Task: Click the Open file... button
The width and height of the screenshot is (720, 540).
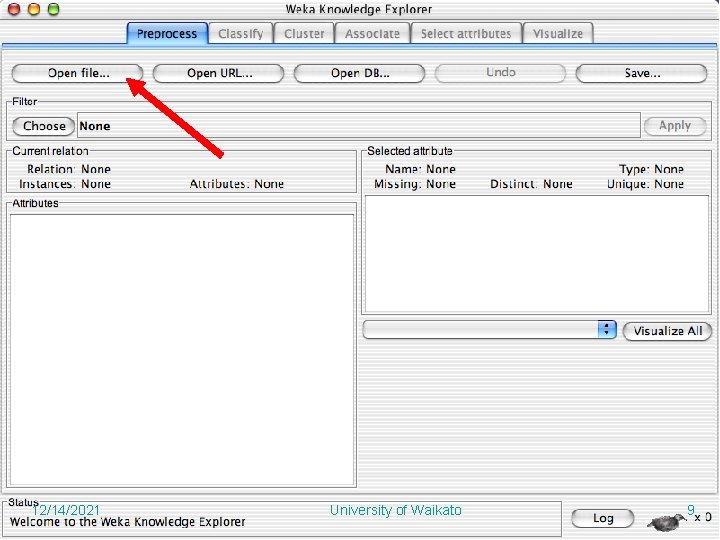Action: (x=78, y=73)
